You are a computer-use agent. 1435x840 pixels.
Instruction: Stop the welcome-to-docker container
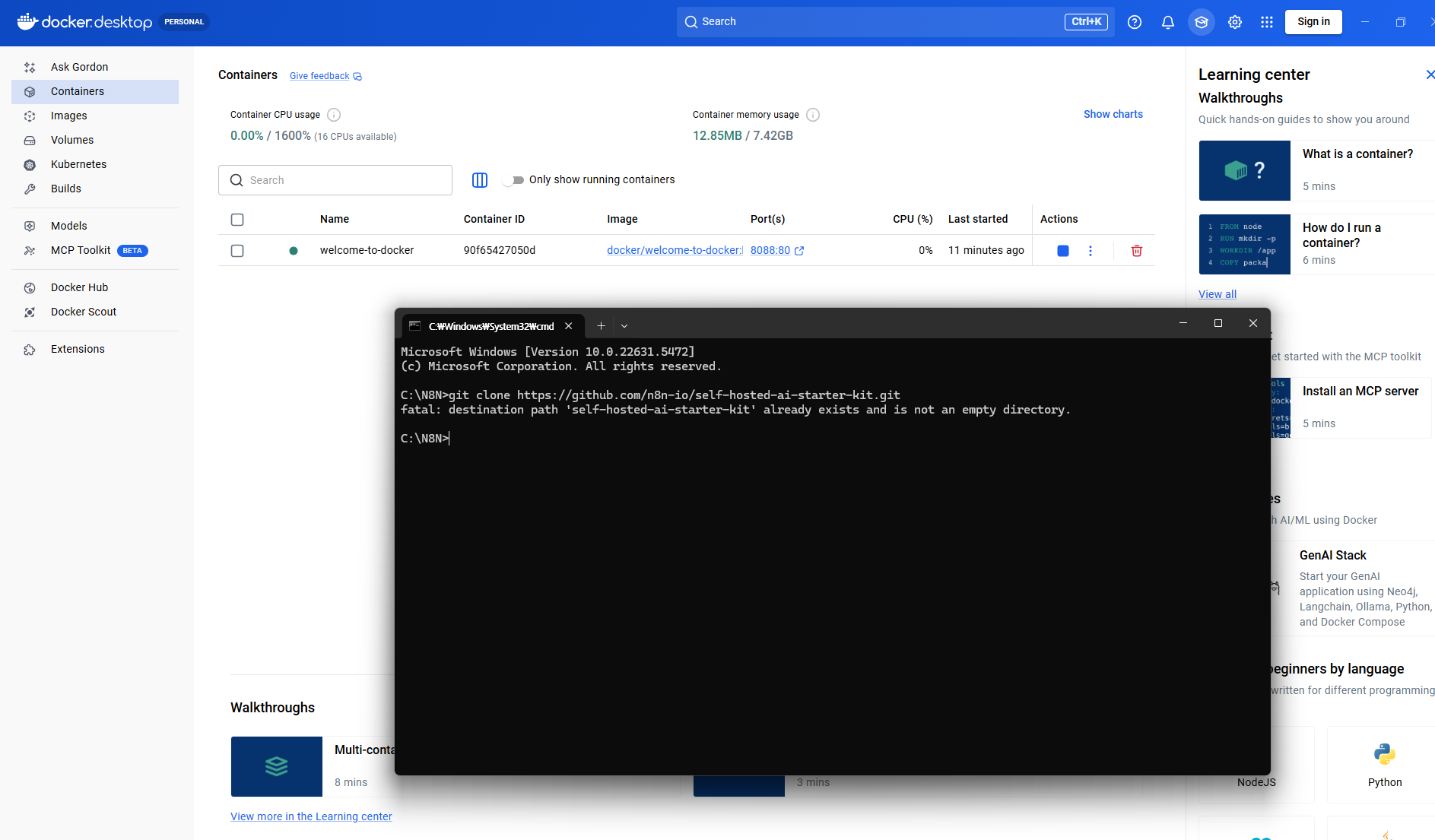[x=1063, y=251]
